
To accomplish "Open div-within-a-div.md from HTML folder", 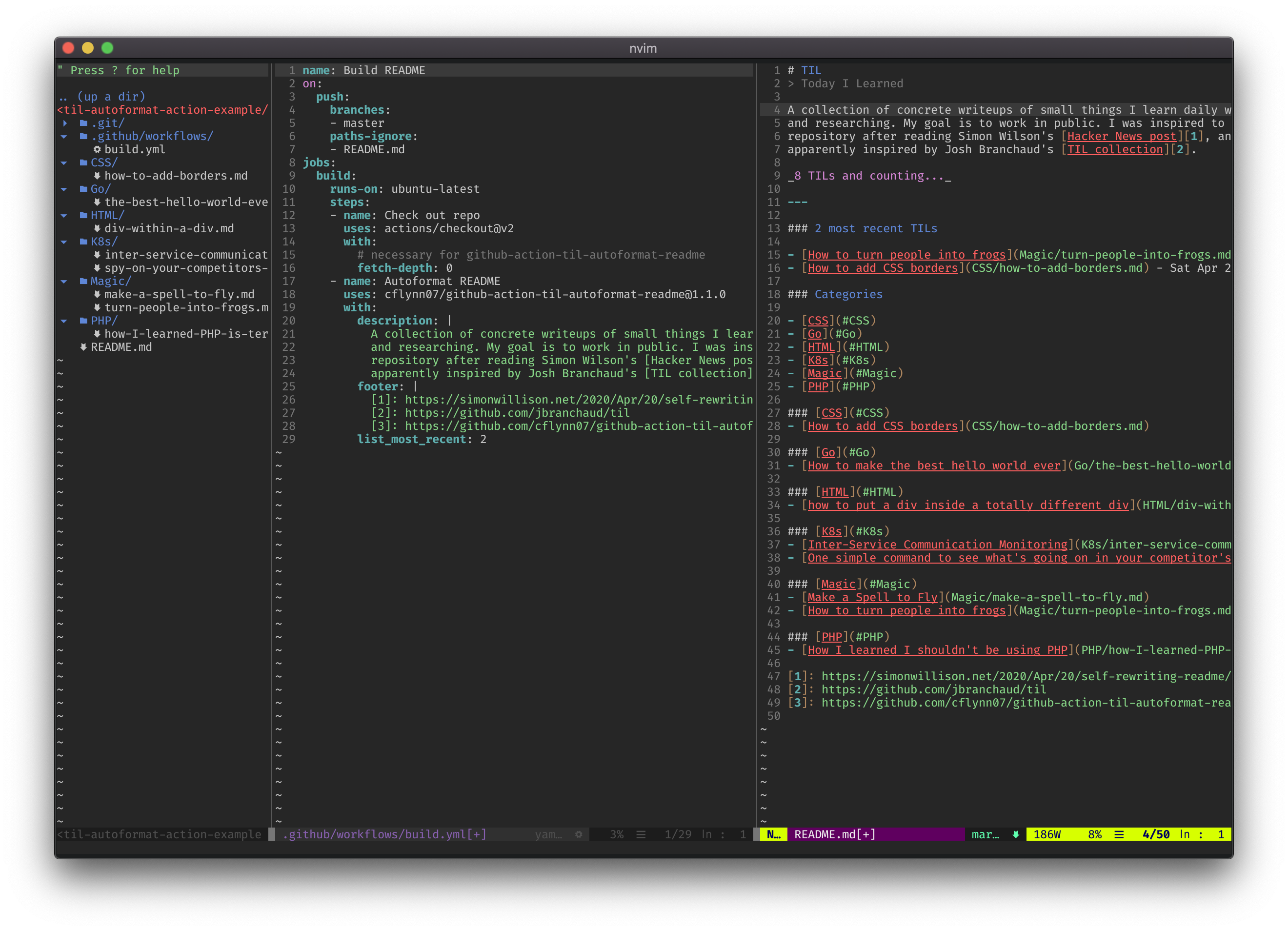I will (x=169, y=228).
